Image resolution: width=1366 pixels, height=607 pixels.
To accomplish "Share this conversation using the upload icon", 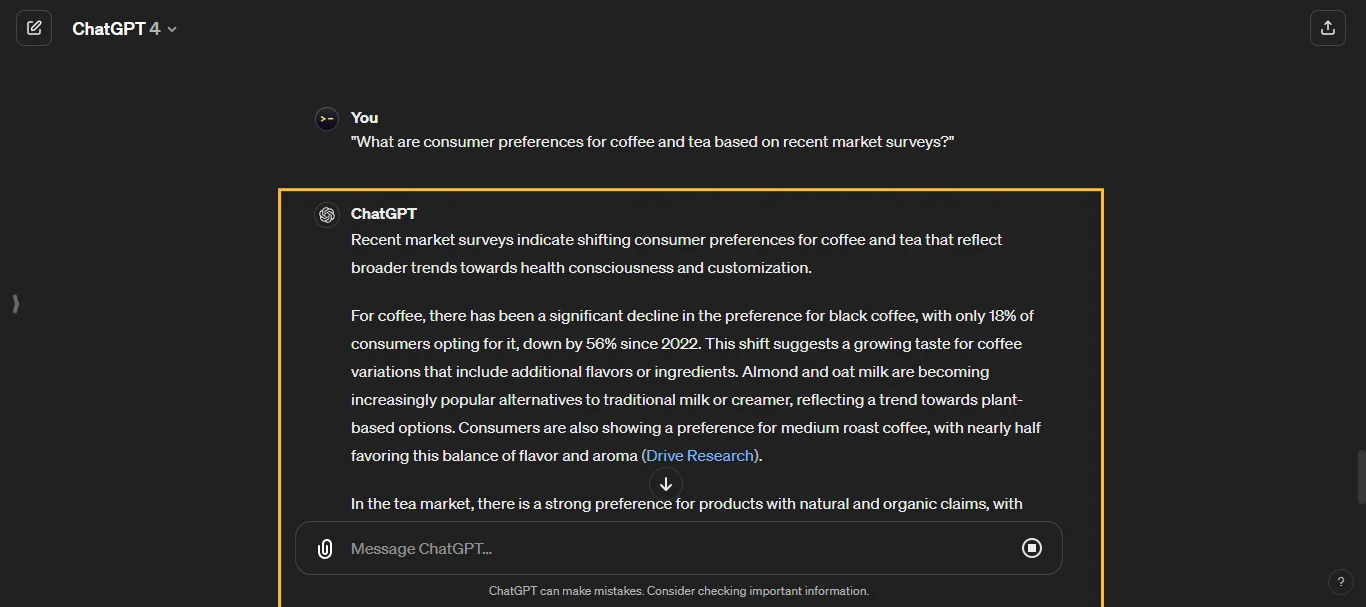I will pyautogui.click(x=1328, y=28).
